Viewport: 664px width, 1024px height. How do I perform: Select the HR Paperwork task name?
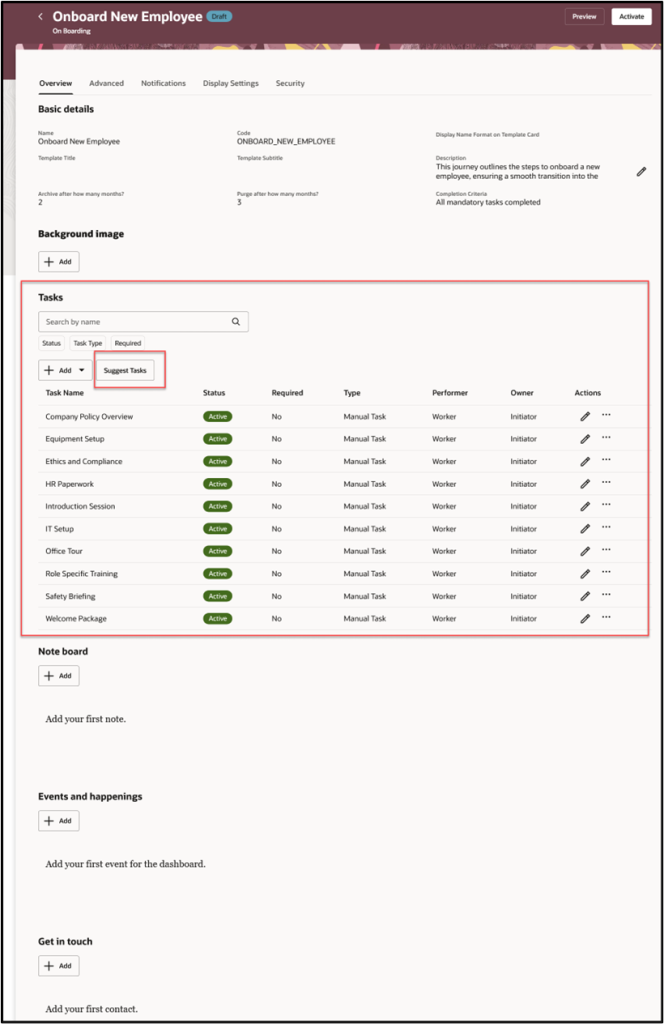click(x=69, y=484)
